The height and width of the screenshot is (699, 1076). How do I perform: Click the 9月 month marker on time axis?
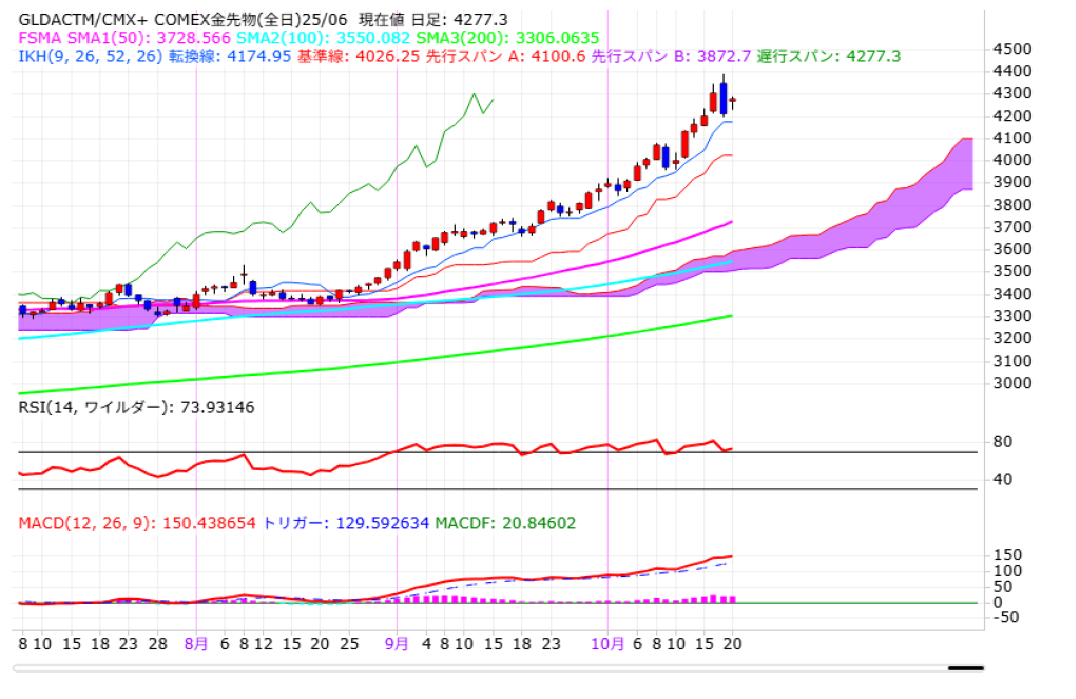tap(397, 645)
